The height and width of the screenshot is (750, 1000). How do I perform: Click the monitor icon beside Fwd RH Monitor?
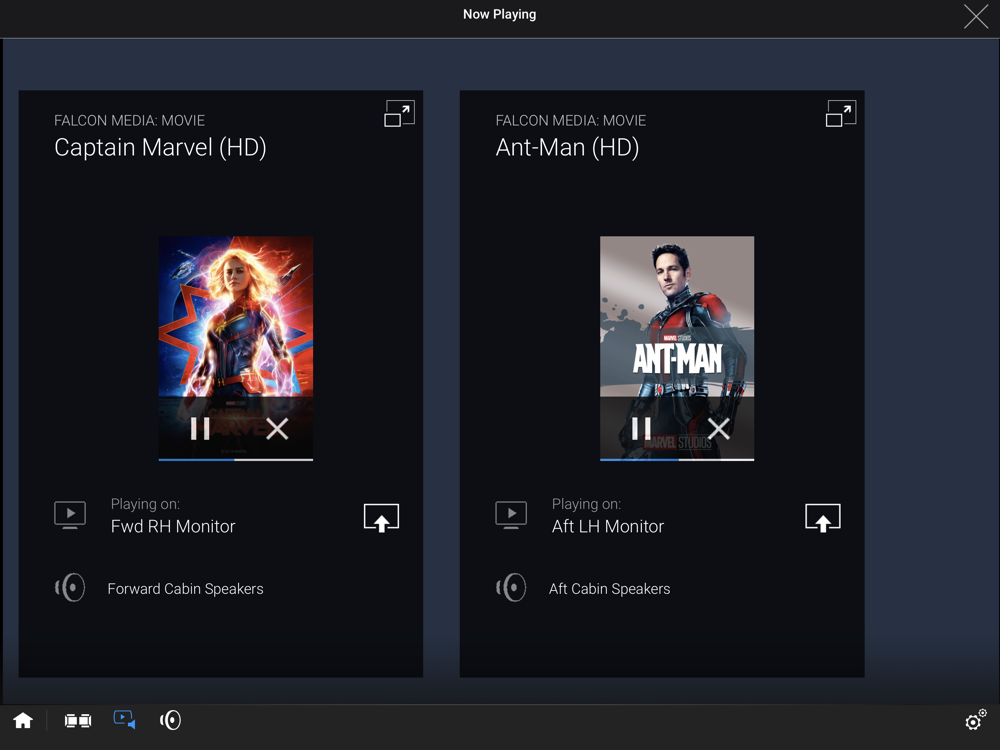(x=70, y=515)
